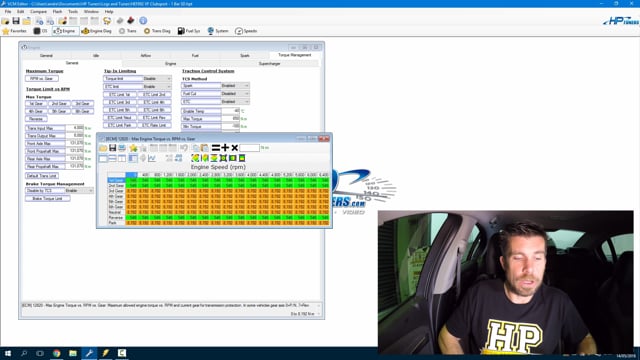Open the Fuel Sys section
640x360 pixels.
coord(189,31)
